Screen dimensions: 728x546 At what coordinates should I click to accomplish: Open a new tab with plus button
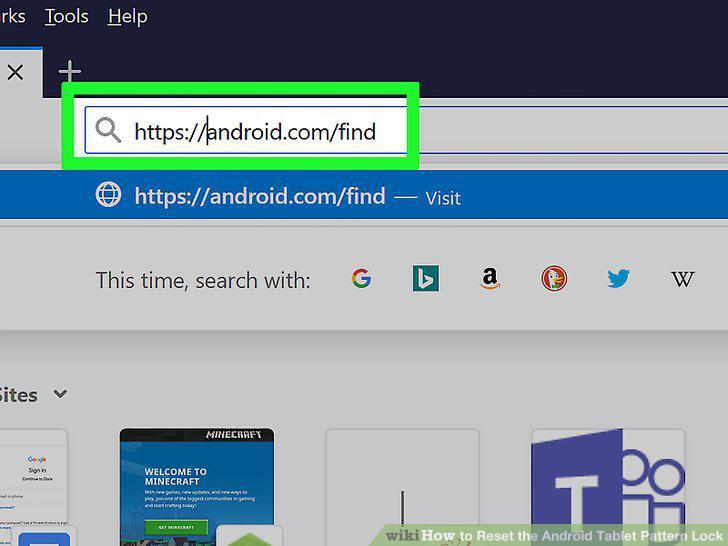click(x=70, y=72)
